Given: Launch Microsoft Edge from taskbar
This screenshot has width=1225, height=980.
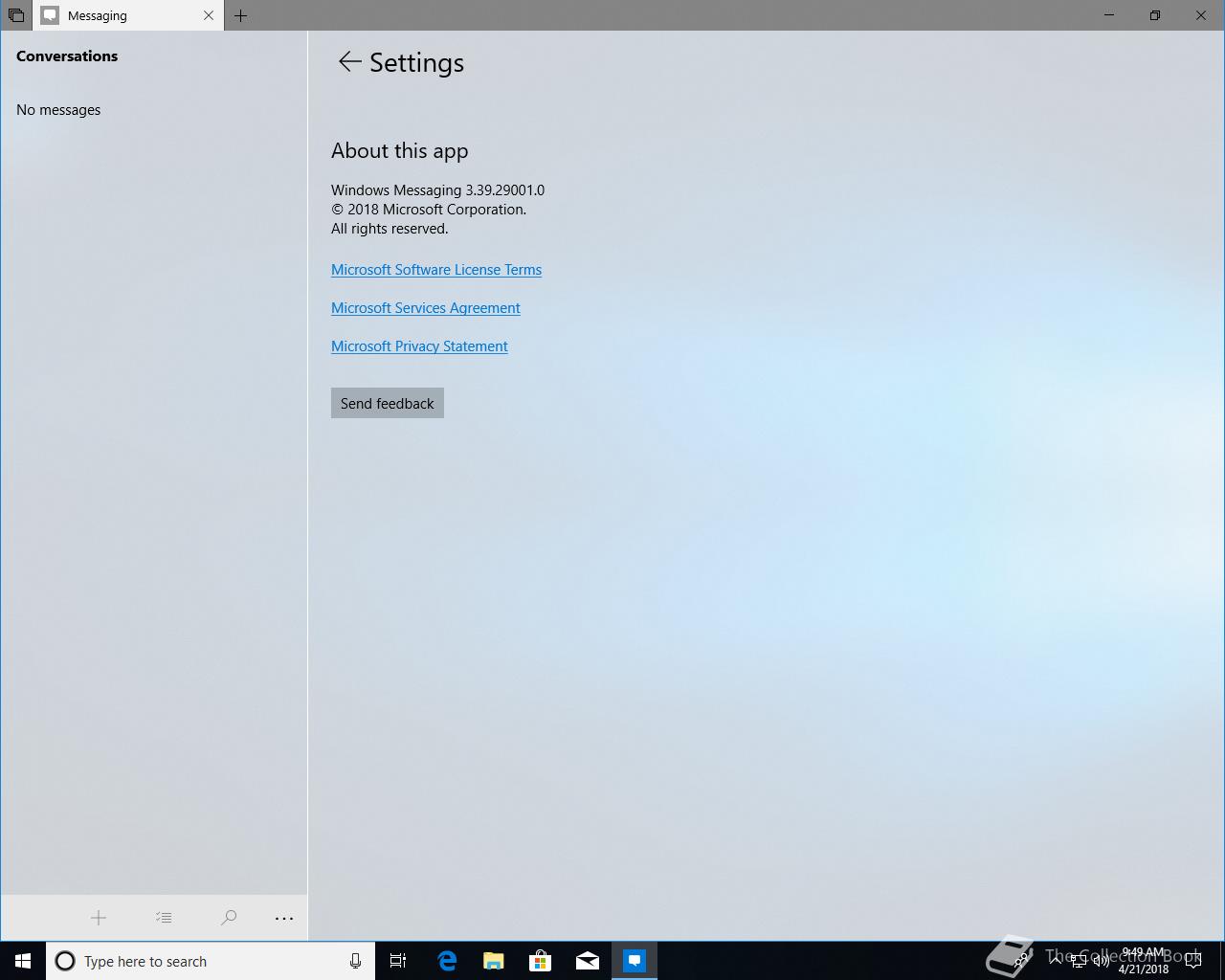Looking at the screenshot, I should point(447,961).
